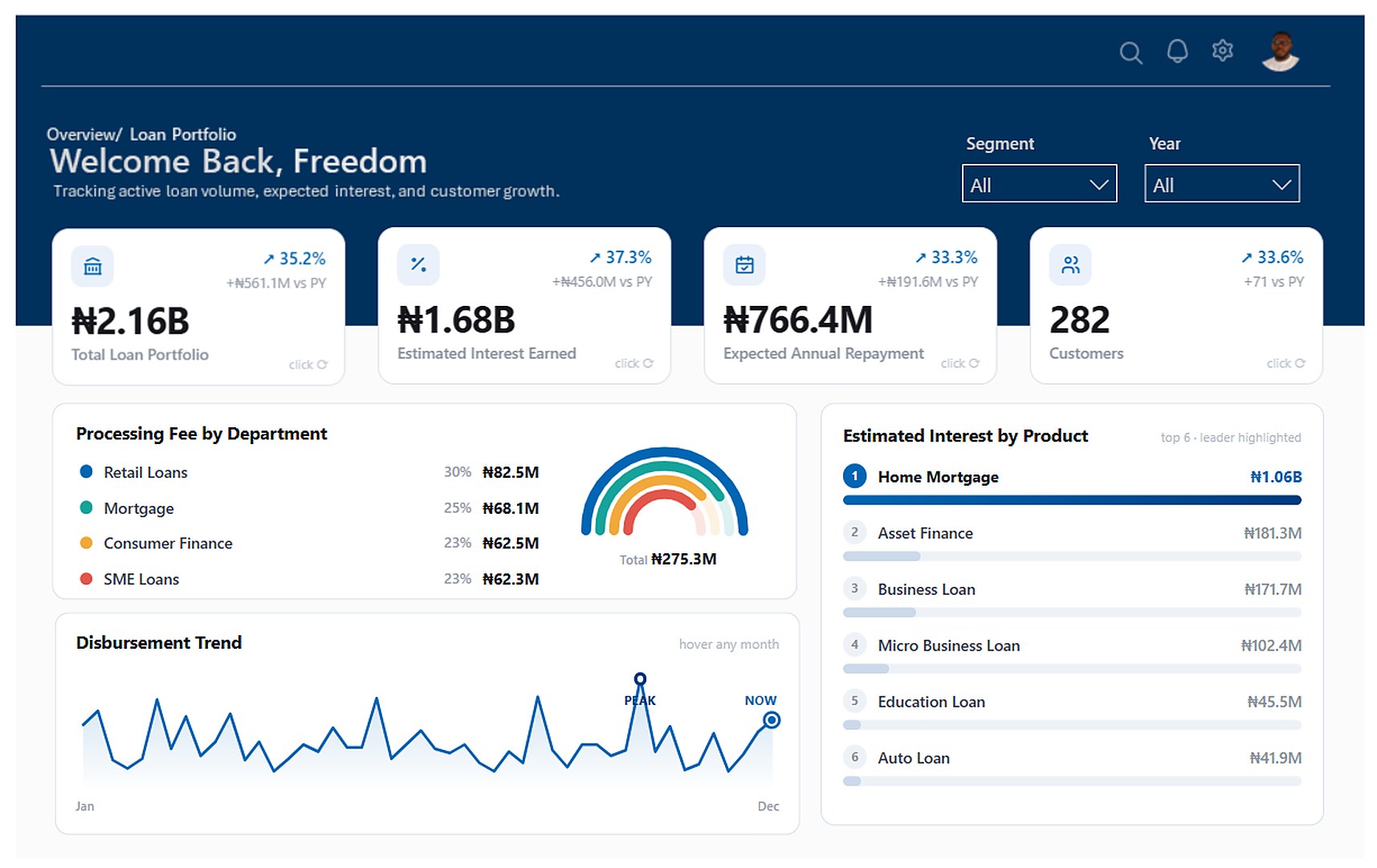1377x868 pixels.
Task: Click the PEAK marker on Disbursement Trend
Action: click(x=640, y=679)
